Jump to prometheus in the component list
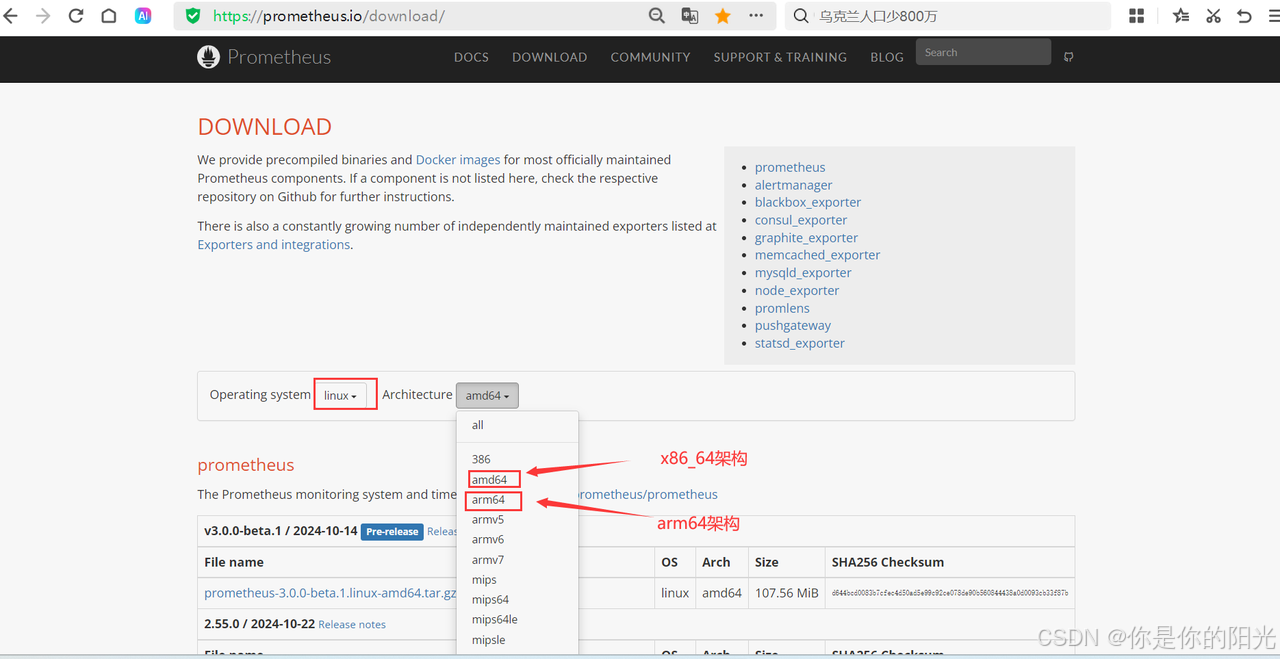The height and width of the screenshot is (659, 1280). 790,168
